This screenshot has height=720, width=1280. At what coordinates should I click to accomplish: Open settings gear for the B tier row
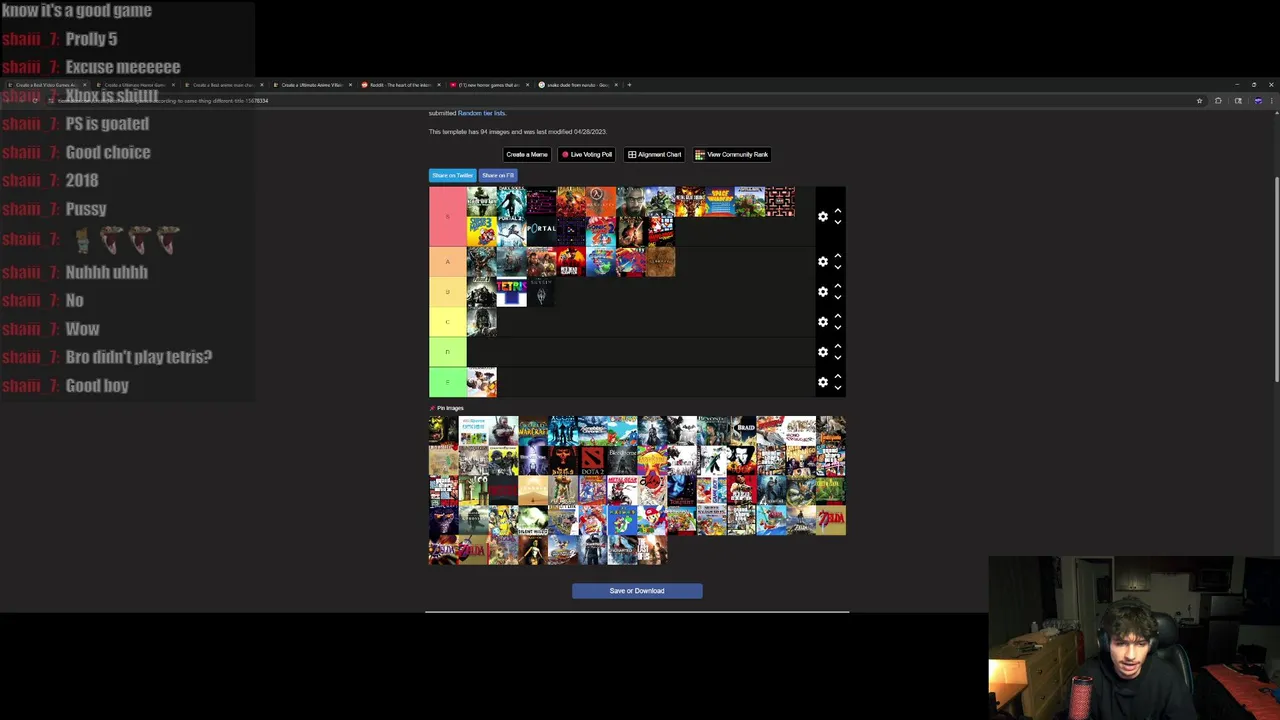click(823, 291)
